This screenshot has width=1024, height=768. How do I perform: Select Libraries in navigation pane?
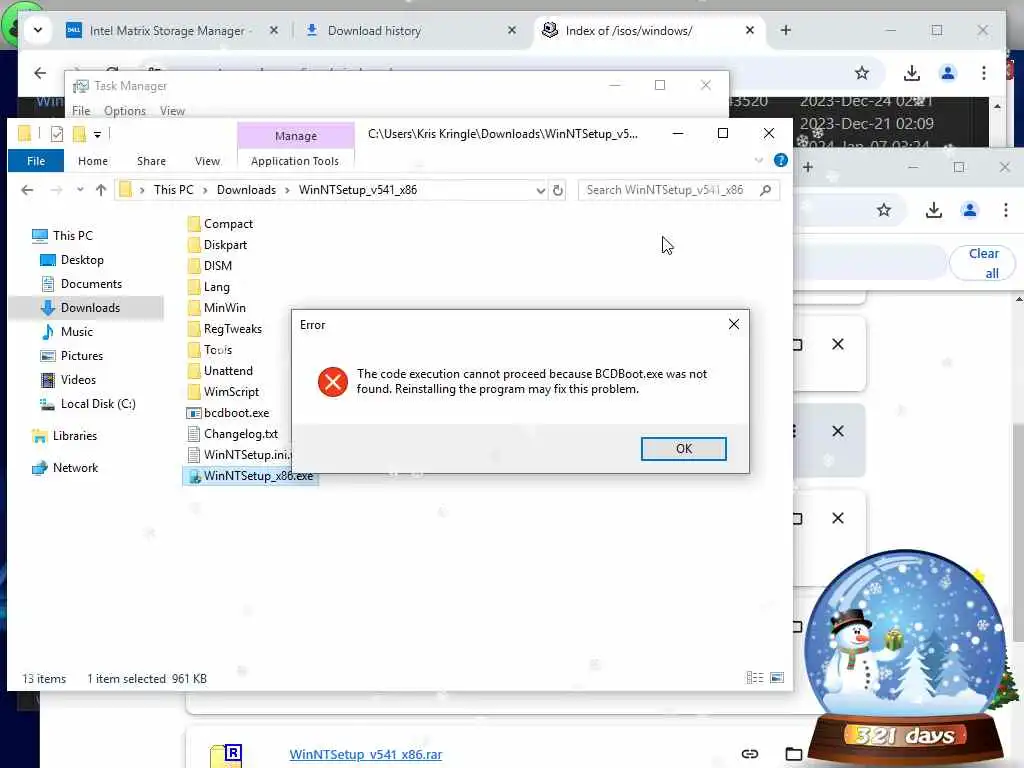74,436
